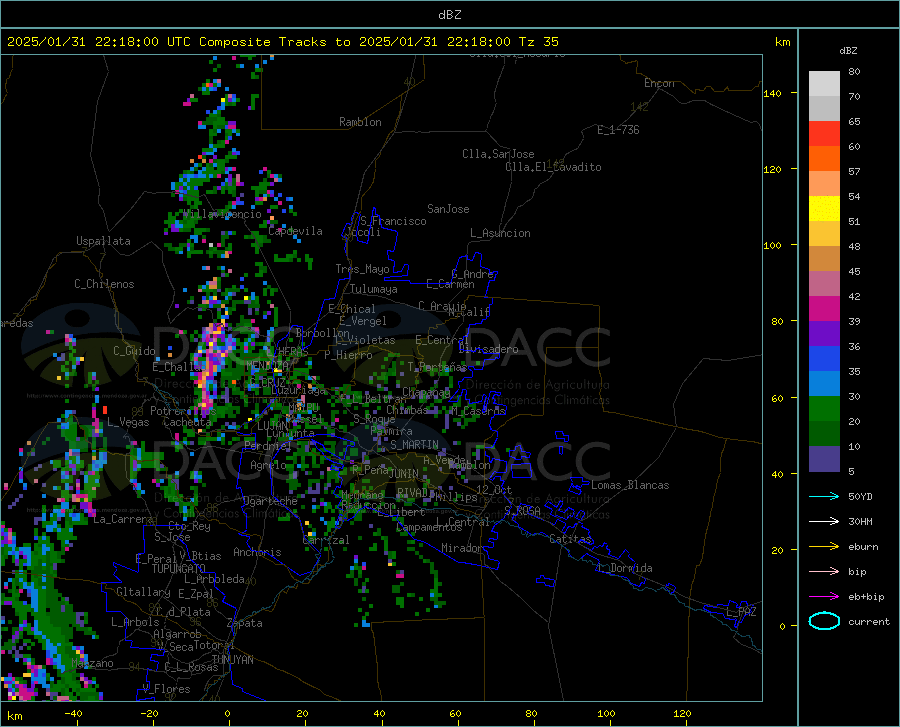Click the S_Francisco map label
The width and height of the screenshot is (900, 727).
(x=393, y=221)
